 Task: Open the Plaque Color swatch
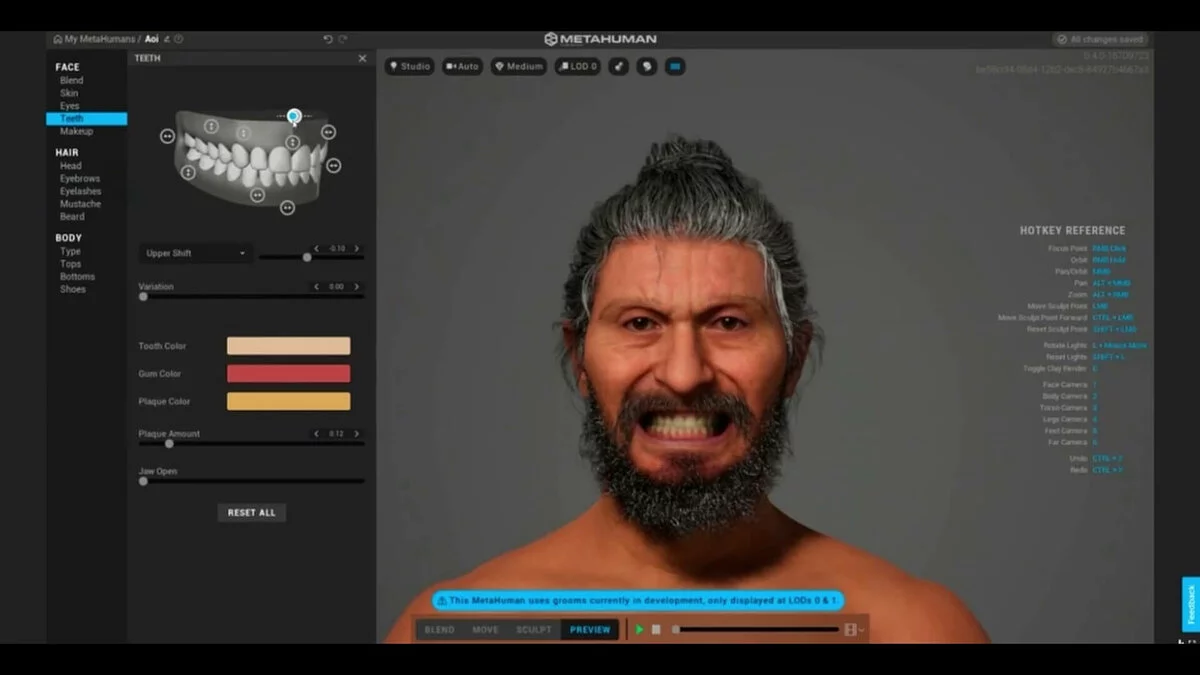point(288,401)
